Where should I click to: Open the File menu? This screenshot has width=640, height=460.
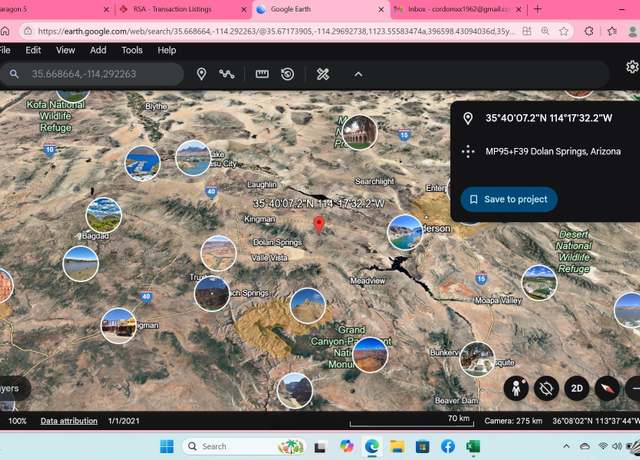click(x=5, y=50)
